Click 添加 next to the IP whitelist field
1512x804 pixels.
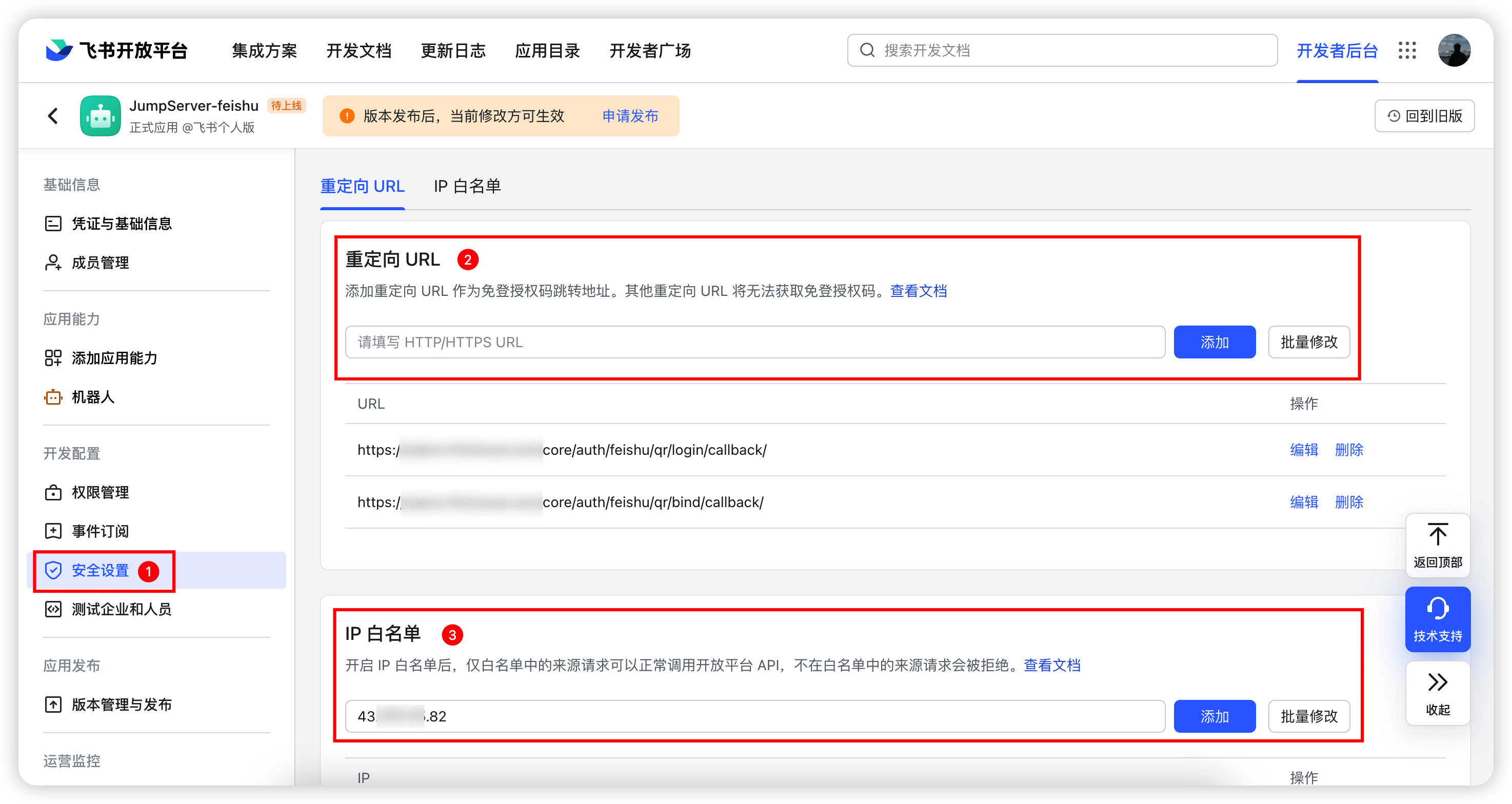pos(1215,716)
